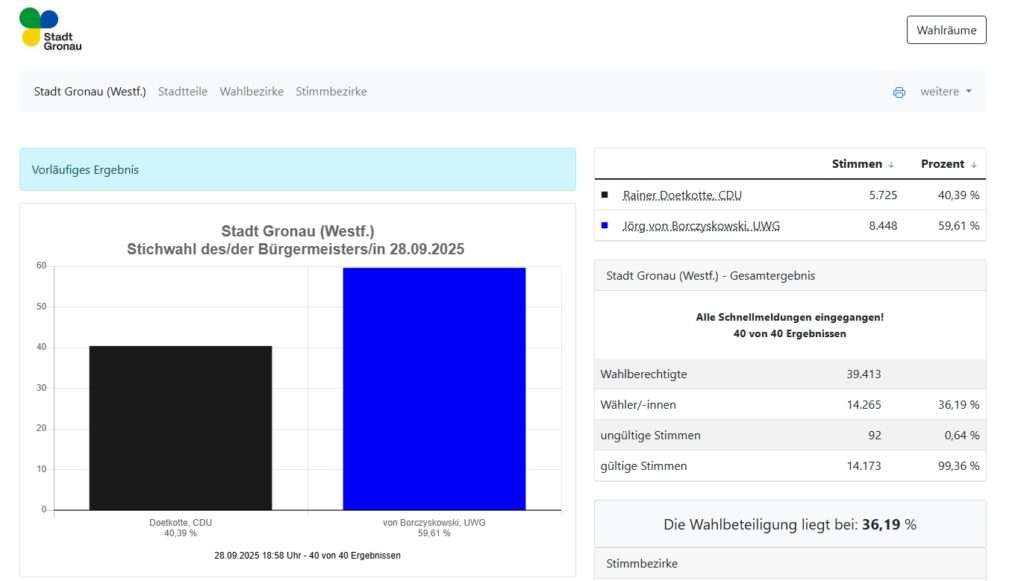This screenshot has height=581, width=1024.
Task: Click the blue UWG color square
Action: [604, 226]
